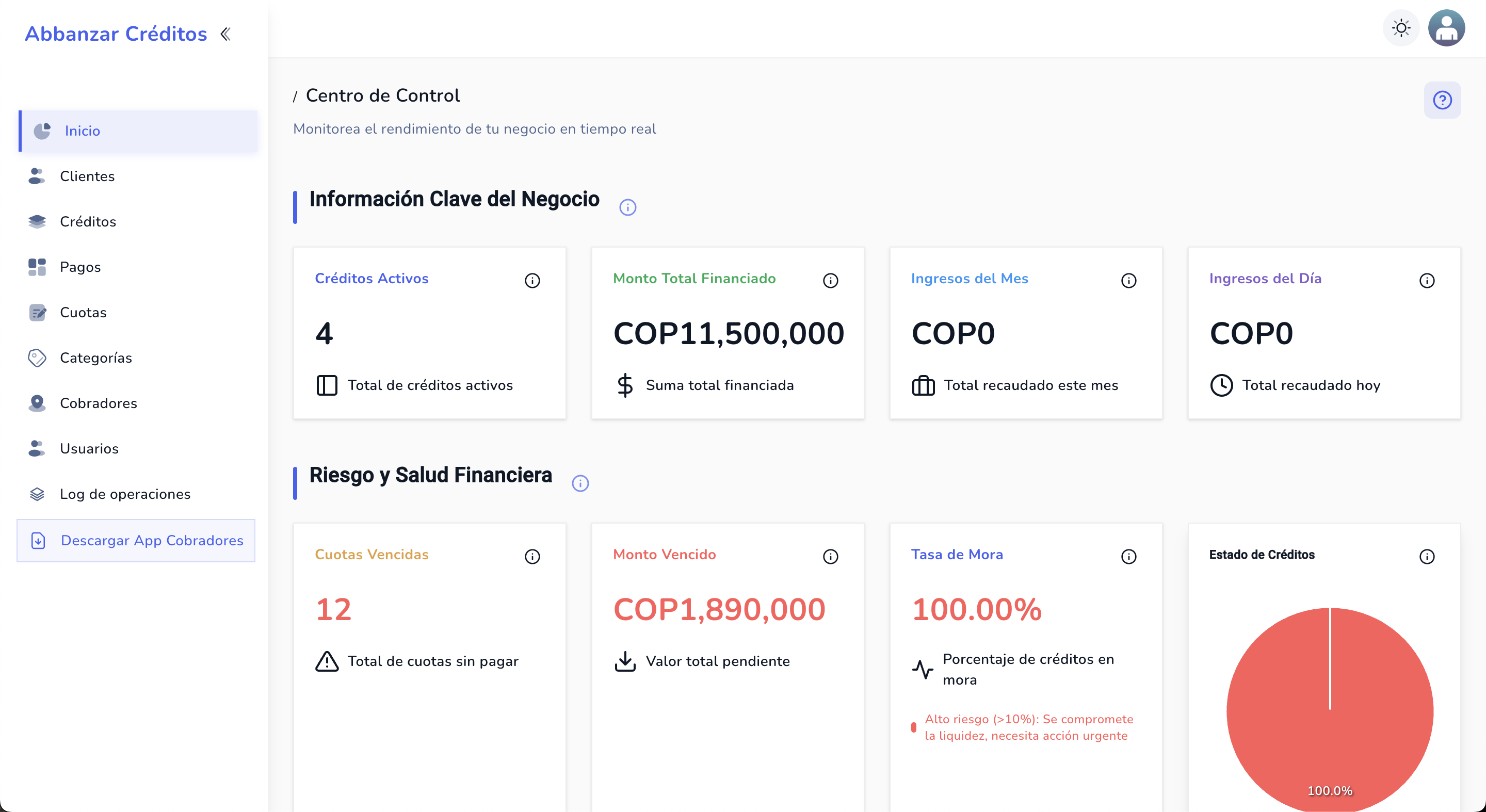The height and width of the screenshot is (812, 1486).
Task: Click the red pie chart slice
Action: click(x=1330, y=710)
